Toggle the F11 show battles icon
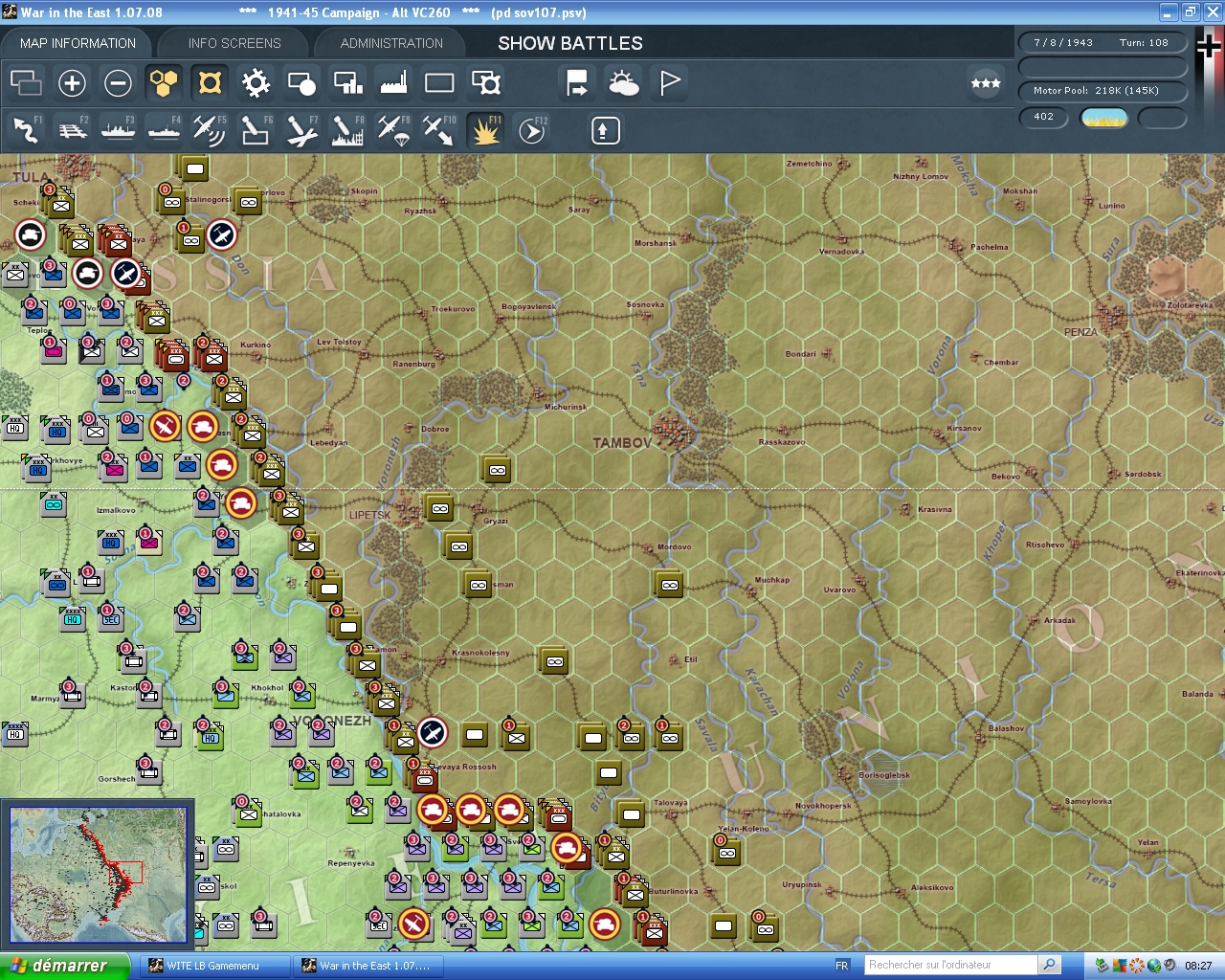The height and width of the screenshot is (980, 1225). 485,130
